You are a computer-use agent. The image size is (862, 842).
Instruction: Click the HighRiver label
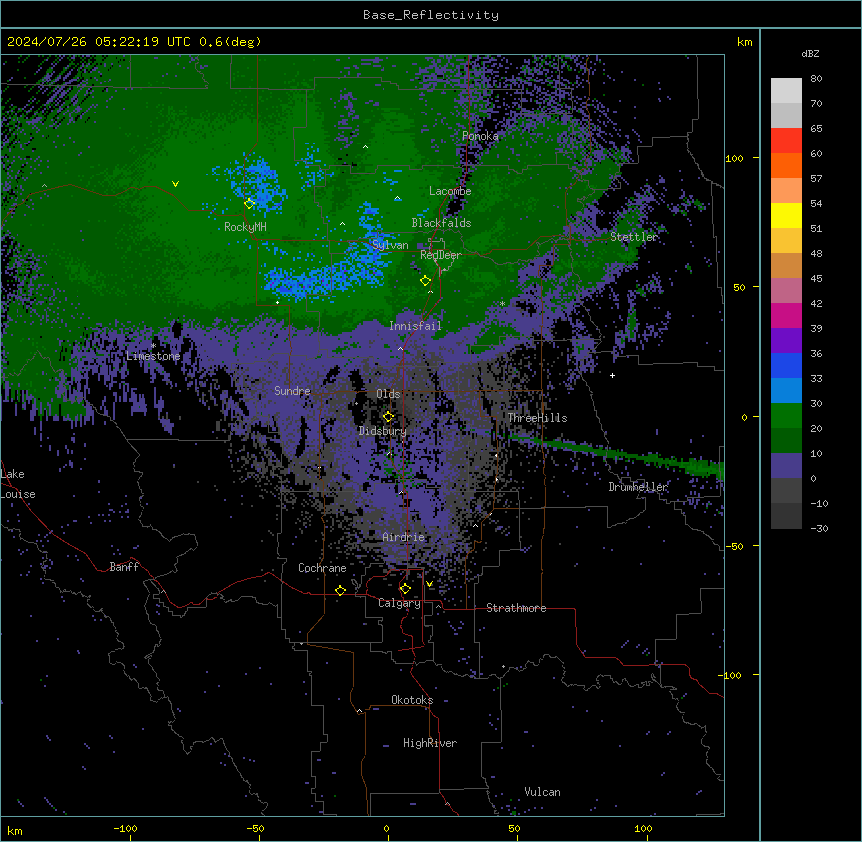[x=430, y=743]
